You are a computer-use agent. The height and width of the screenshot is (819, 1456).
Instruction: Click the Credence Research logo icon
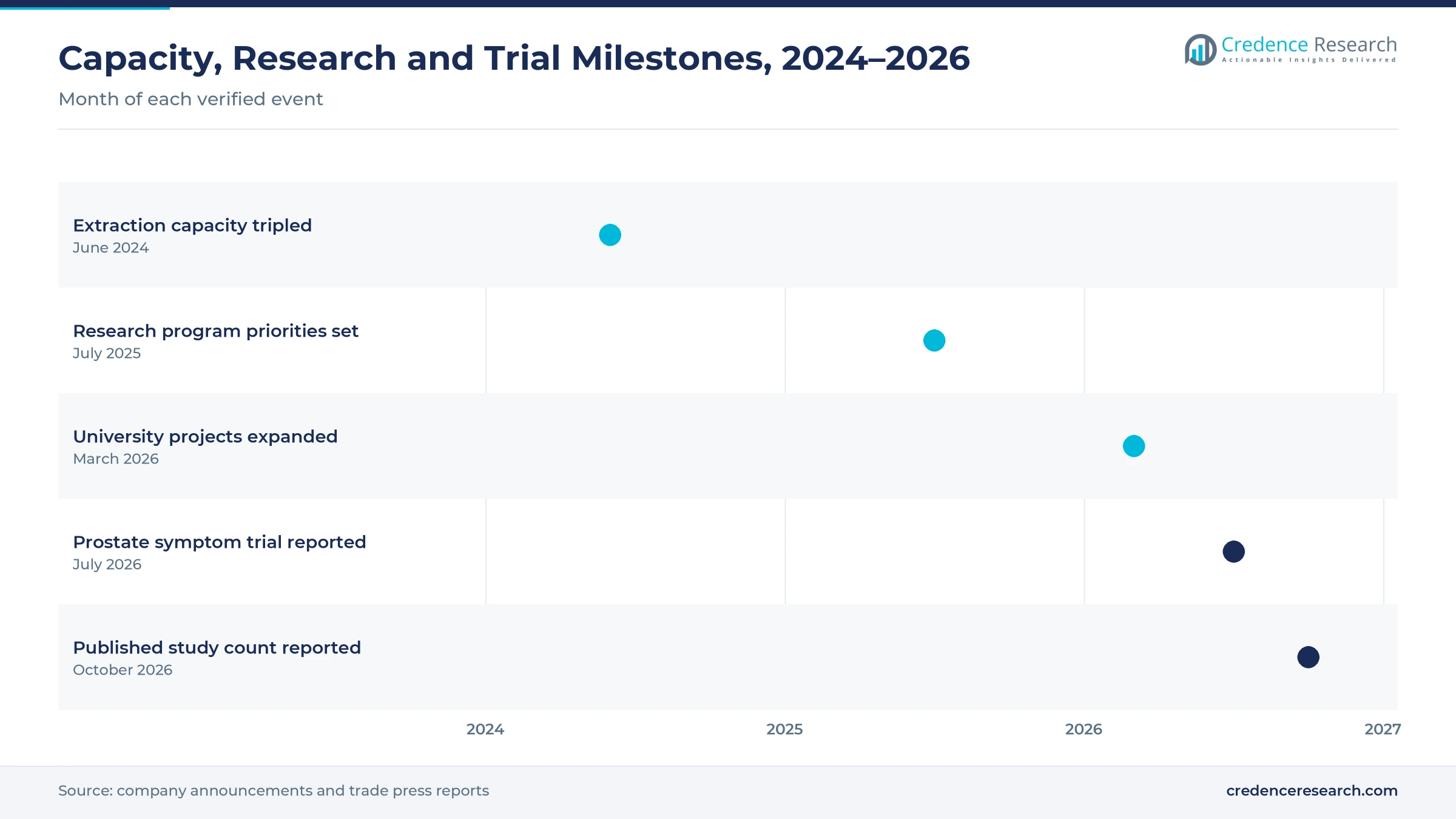coord(1201,50)
